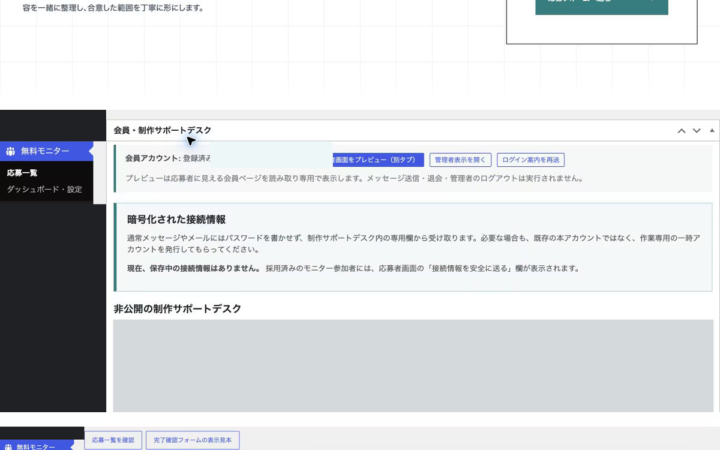720x450 pixels.
Task: Click the teal button at top right
Action: click(602, 7)
